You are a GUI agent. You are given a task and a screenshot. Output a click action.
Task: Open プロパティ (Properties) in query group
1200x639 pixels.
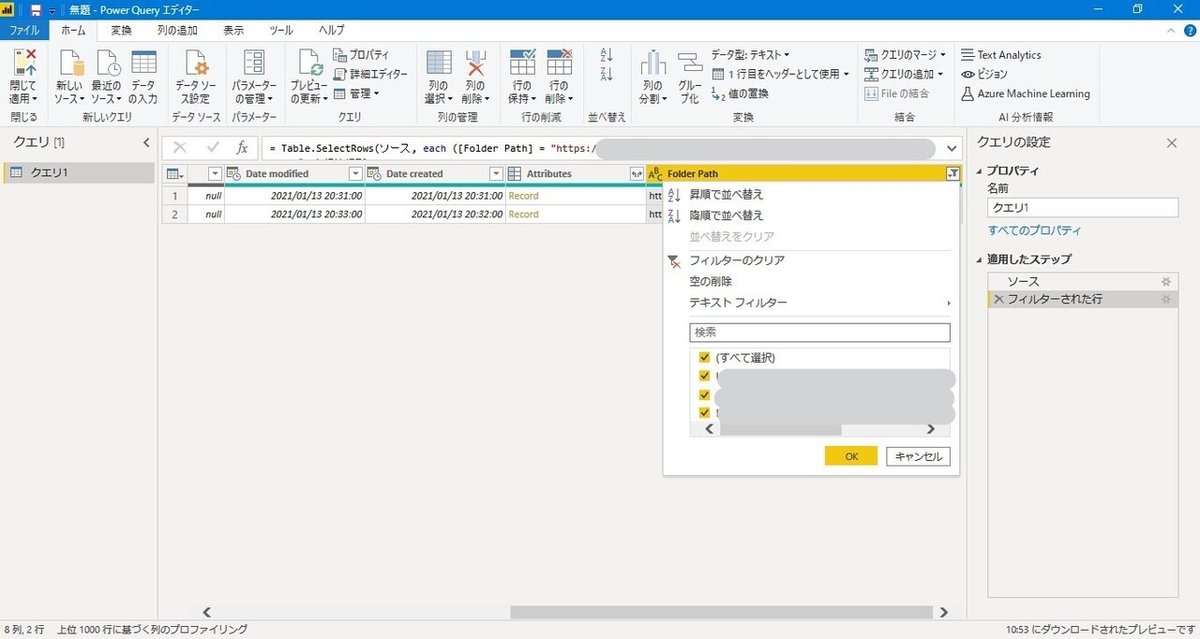click(361, 55)
